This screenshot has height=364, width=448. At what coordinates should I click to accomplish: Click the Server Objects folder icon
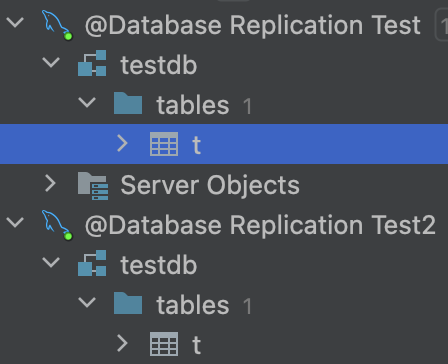coord(93,186)
